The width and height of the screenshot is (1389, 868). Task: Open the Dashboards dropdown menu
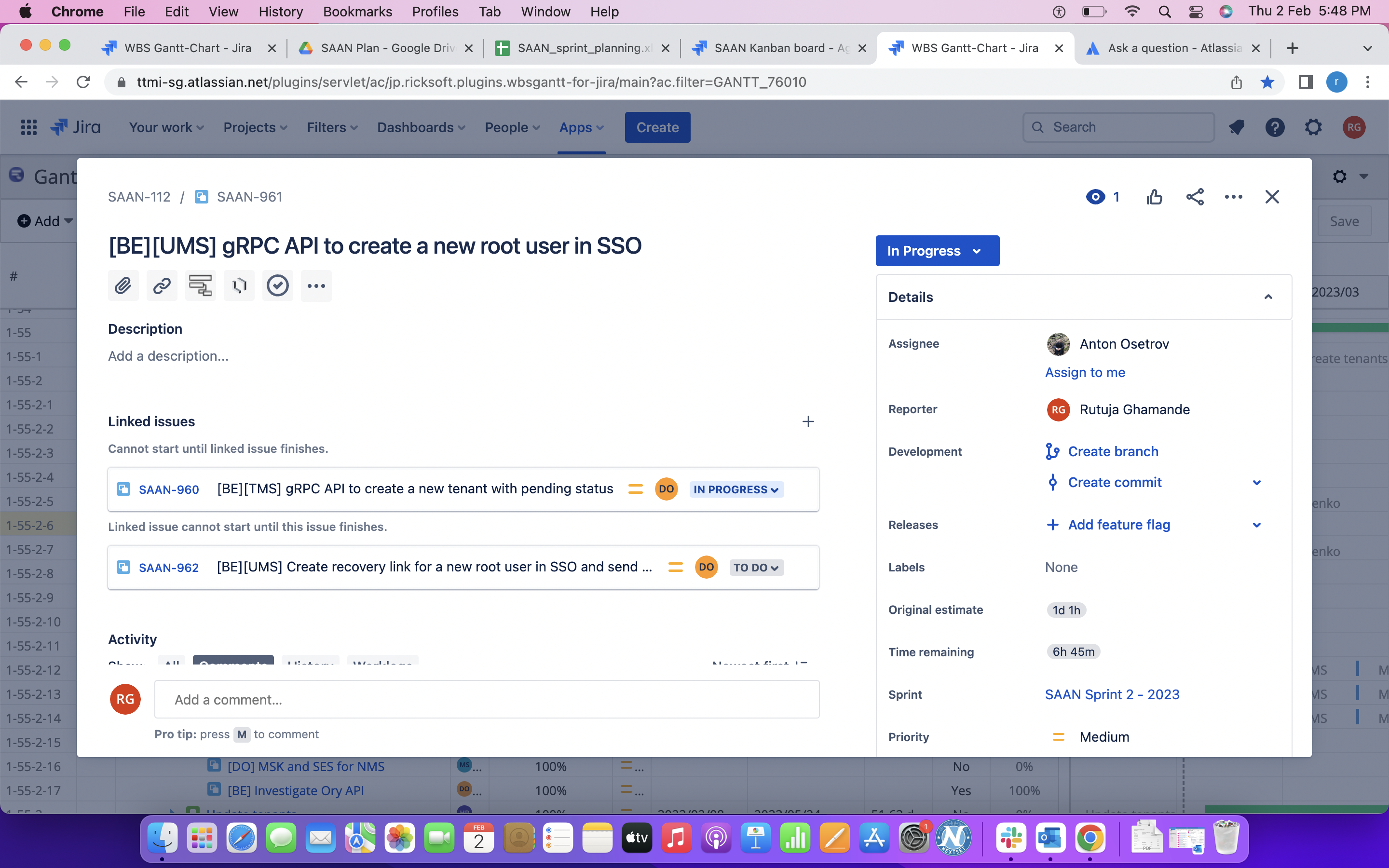click(421, 127)
